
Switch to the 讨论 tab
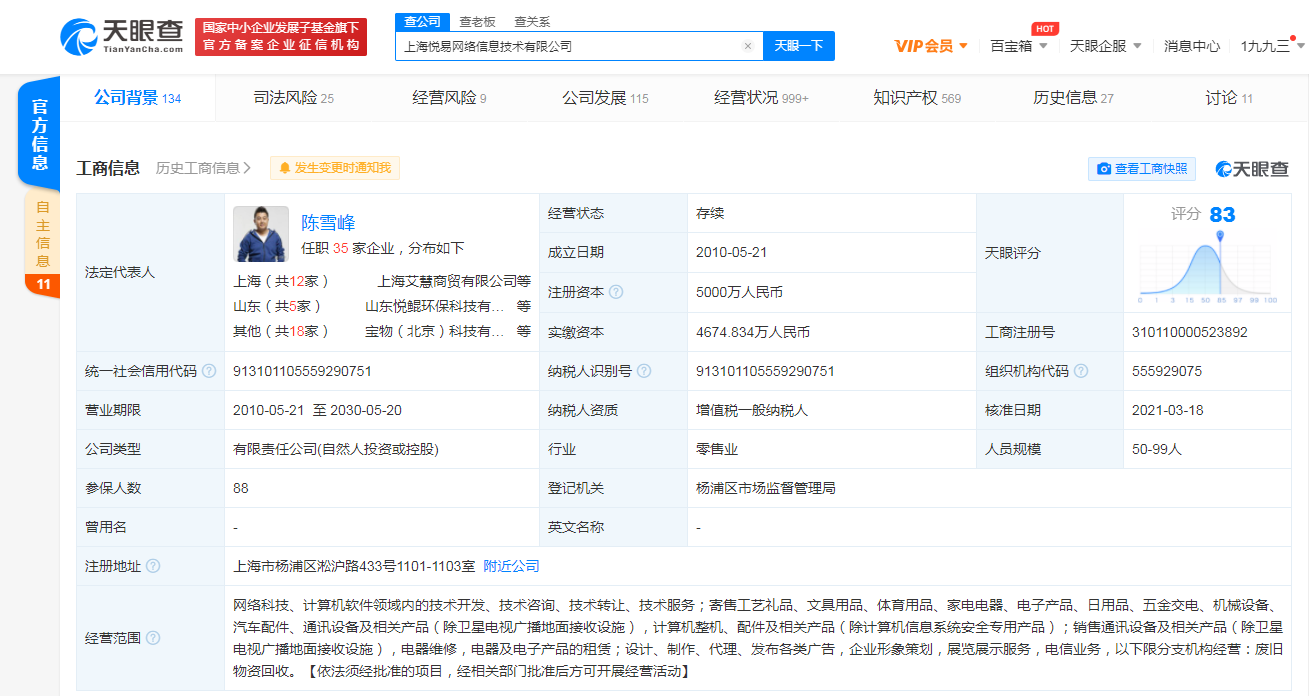click(x=1229, y=98)
